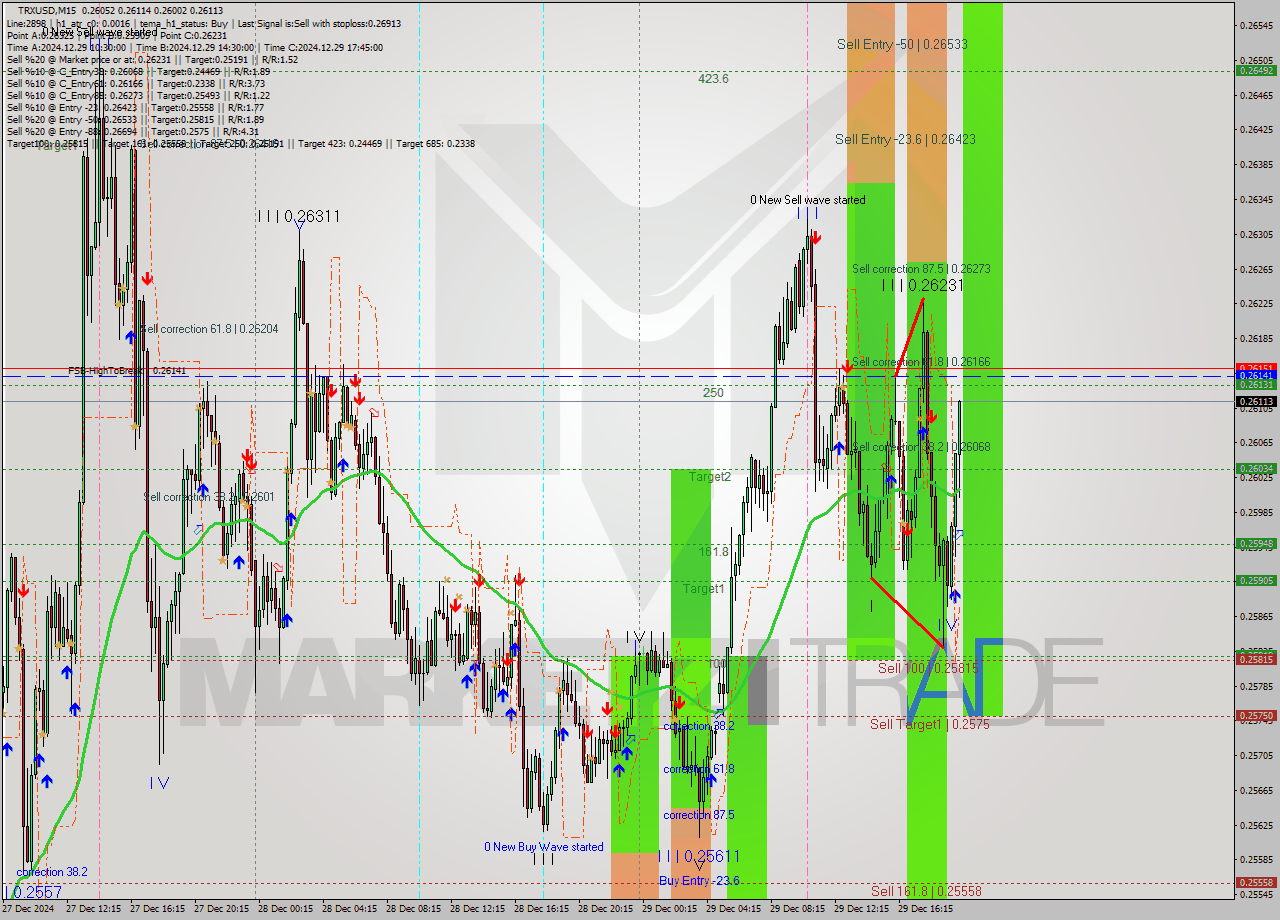Click the red 0.25750 price tag
This screenshot has width=1280, height=920.
point(1256,716)
